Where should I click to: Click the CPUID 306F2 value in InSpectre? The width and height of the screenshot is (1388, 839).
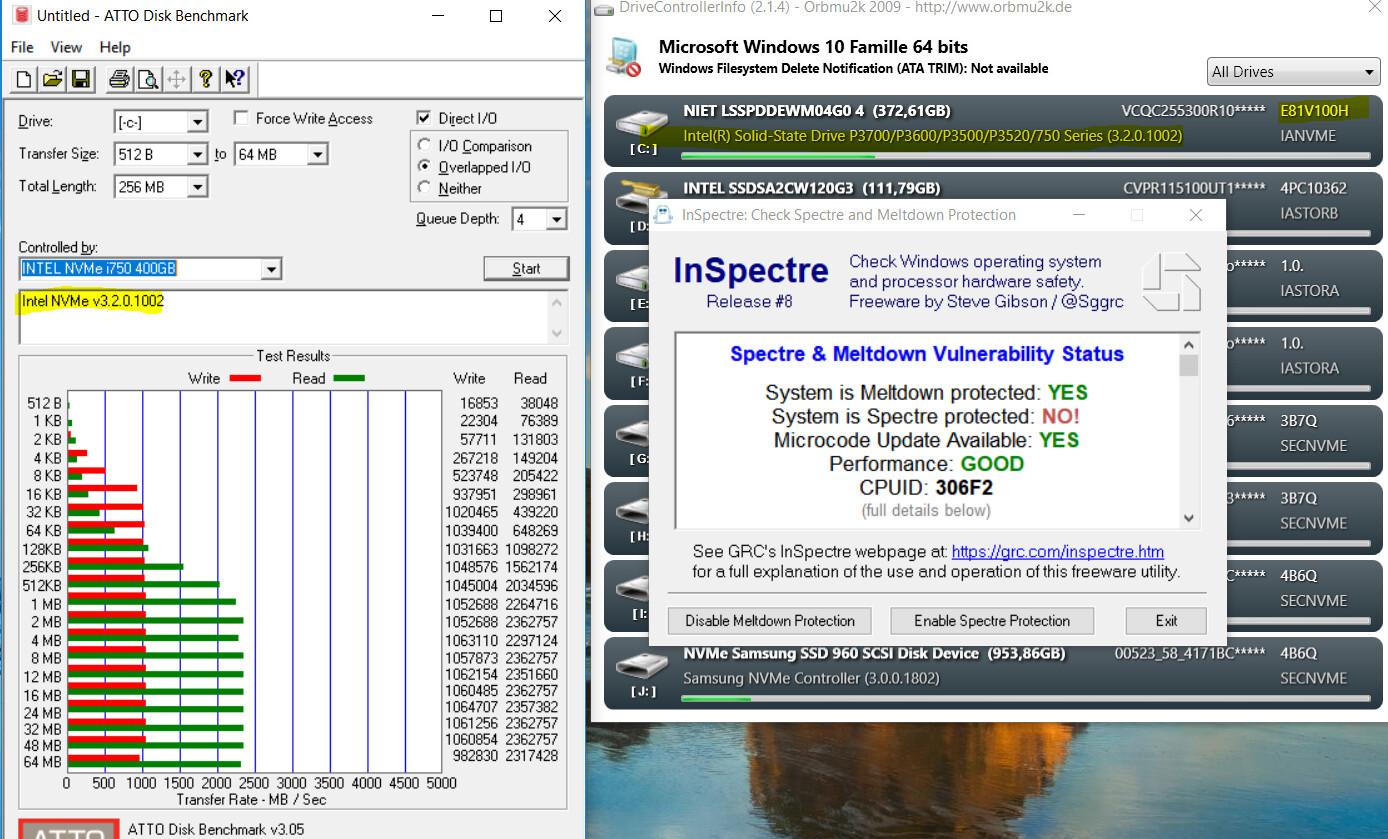point(964,488)
